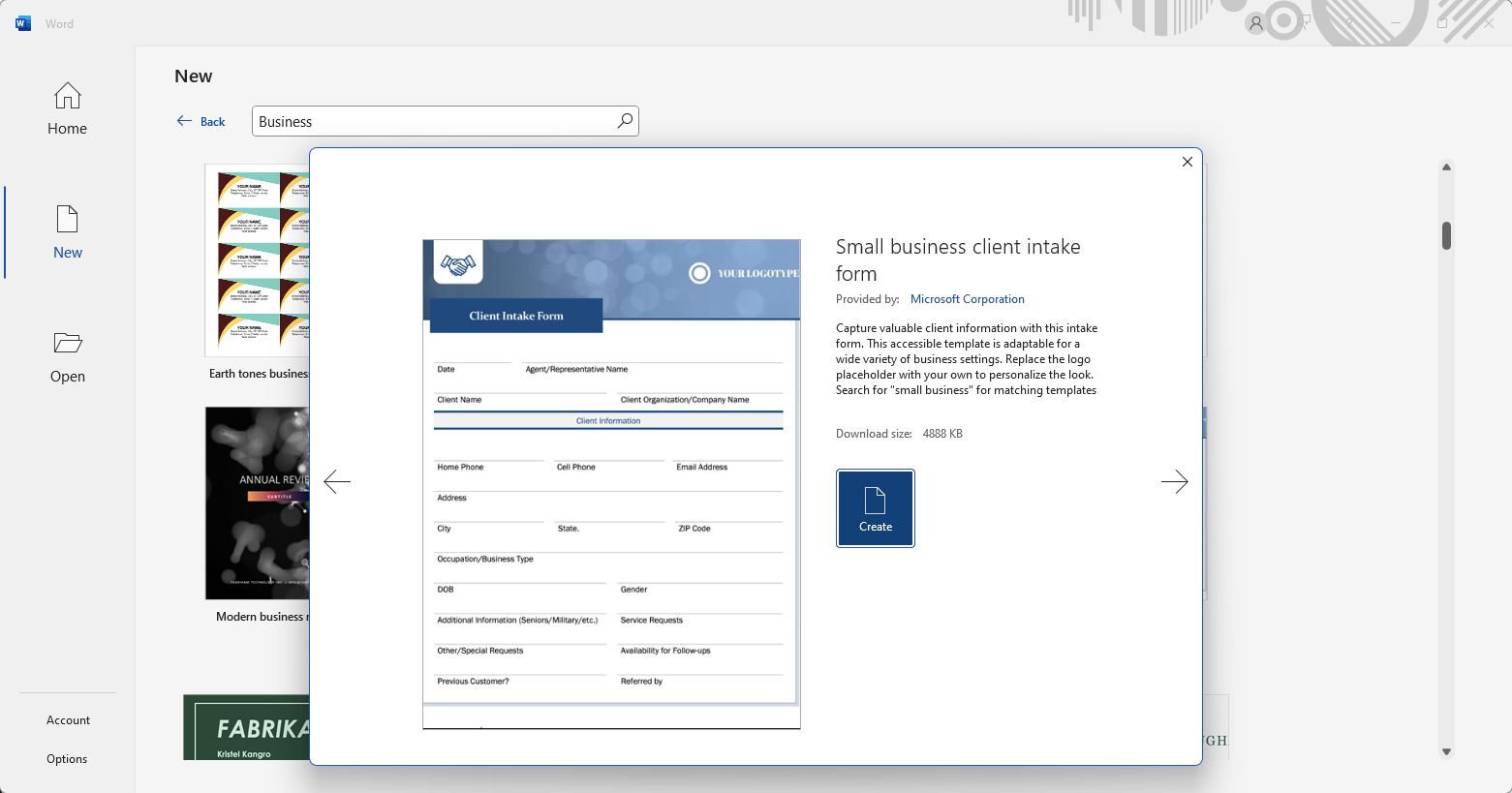Viewport: 1512px width, 793px height.
Task: Click the magnifier search icon
Action: (625, 121)
